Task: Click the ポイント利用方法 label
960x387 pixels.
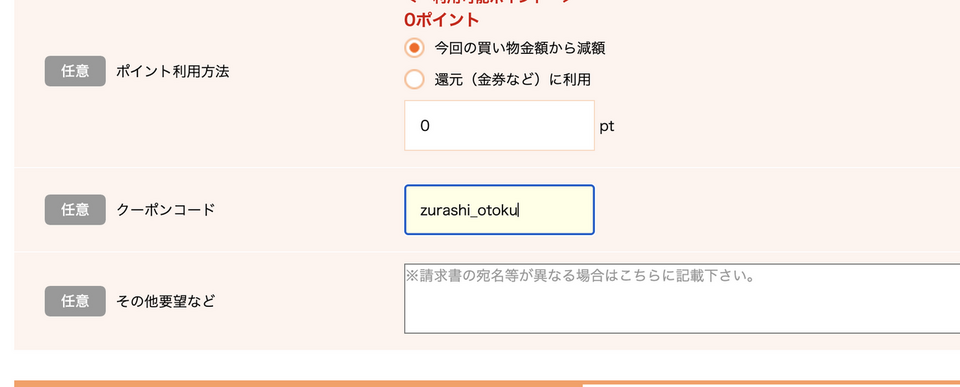Action: 173,72
